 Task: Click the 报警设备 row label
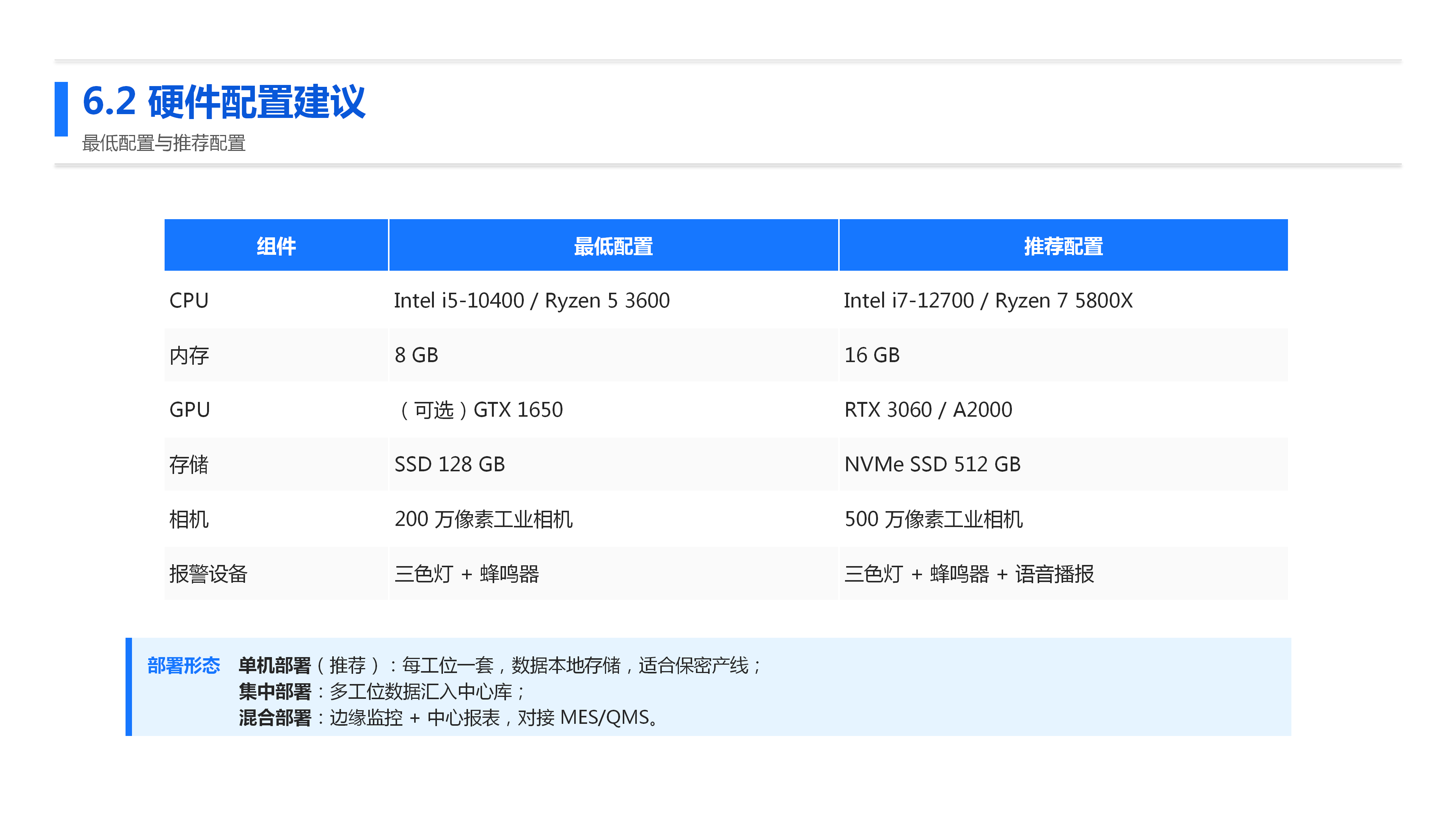[209, 574]
